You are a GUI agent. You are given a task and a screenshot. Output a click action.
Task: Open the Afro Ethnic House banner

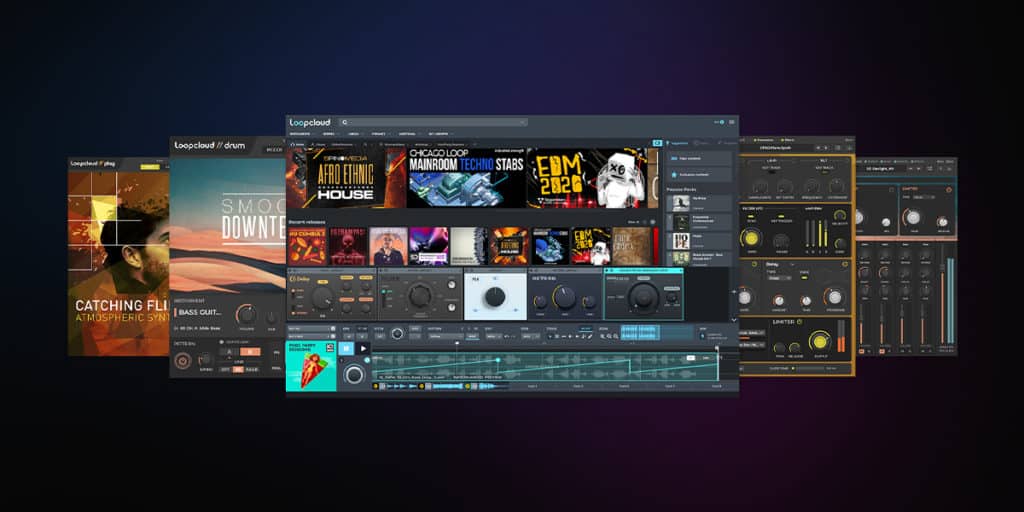345,178
